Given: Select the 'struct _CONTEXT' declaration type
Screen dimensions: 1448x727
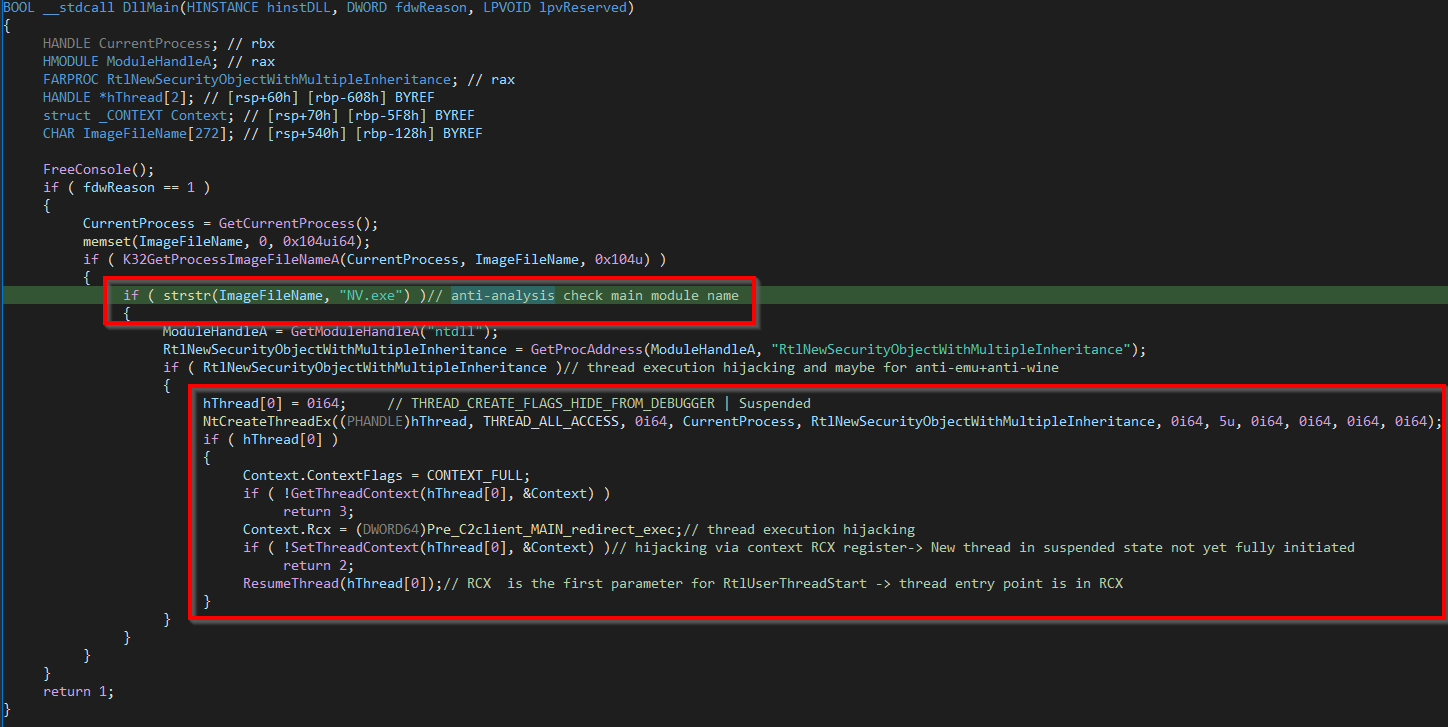Looking at the screenshot, I should point(103,116).
